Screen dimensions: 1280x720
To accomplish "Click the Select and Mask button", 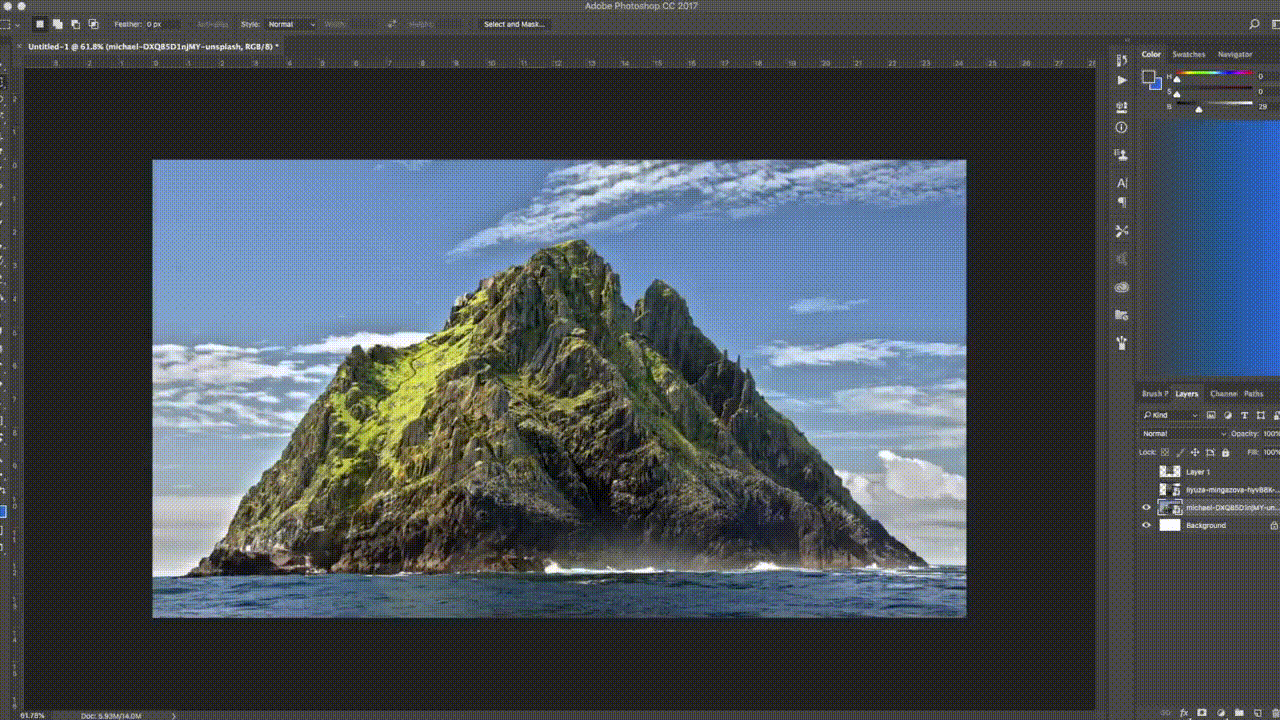I will coord(513,24).
